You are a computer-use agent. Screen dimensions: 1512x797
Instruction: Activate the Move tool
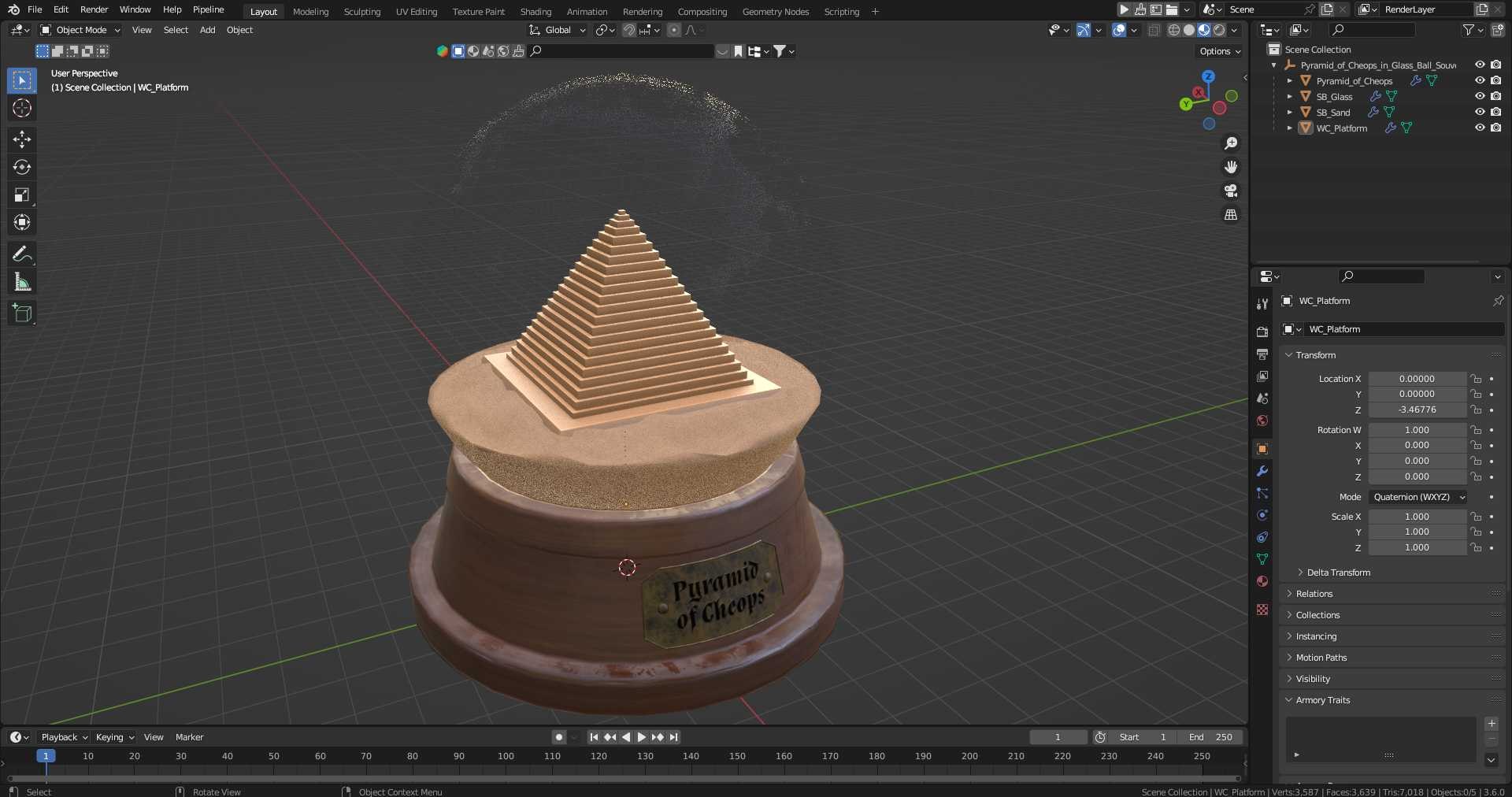22,139
